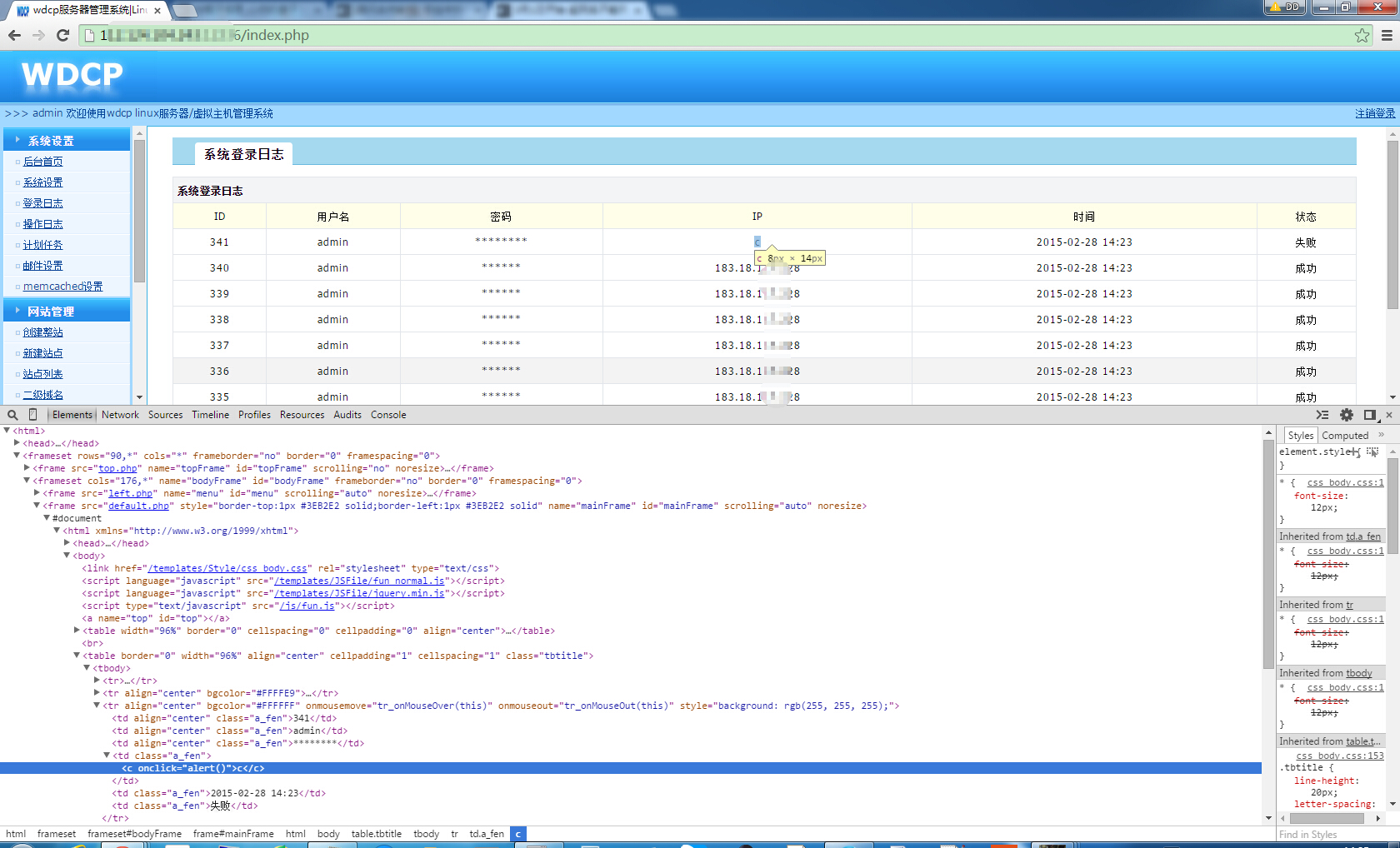
Task: Close the DevTools panel
Action: click(x=1389, y=415)
